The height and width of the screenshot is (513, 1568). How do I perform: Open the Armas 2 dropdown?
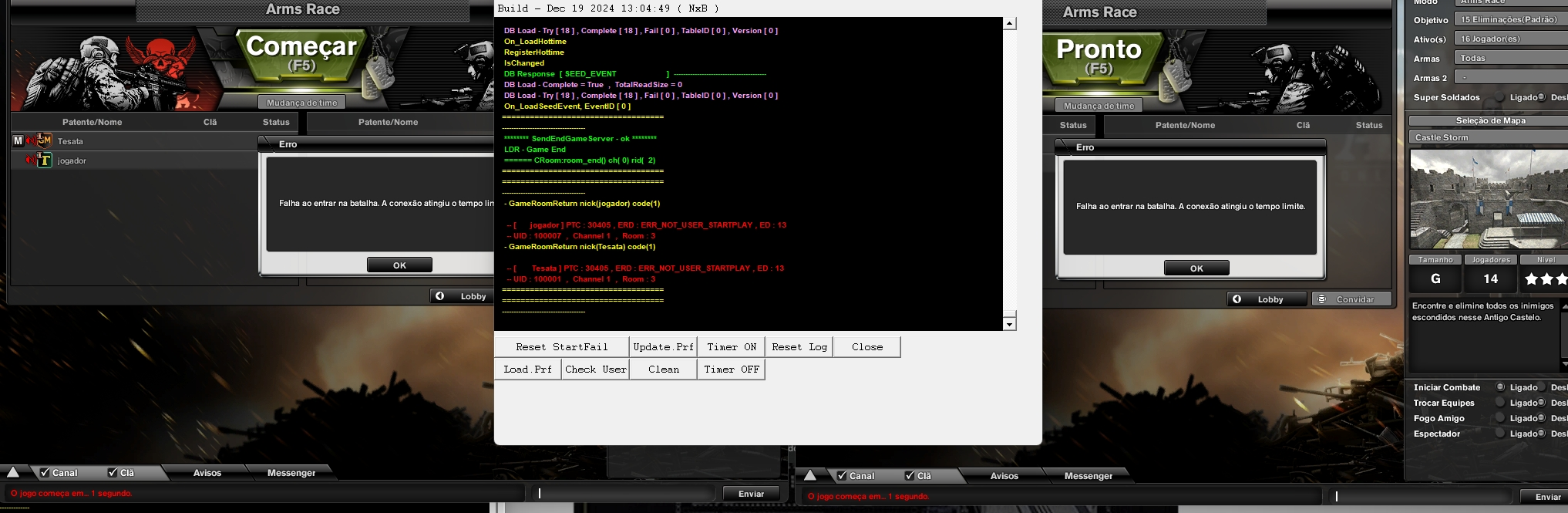1511,77
